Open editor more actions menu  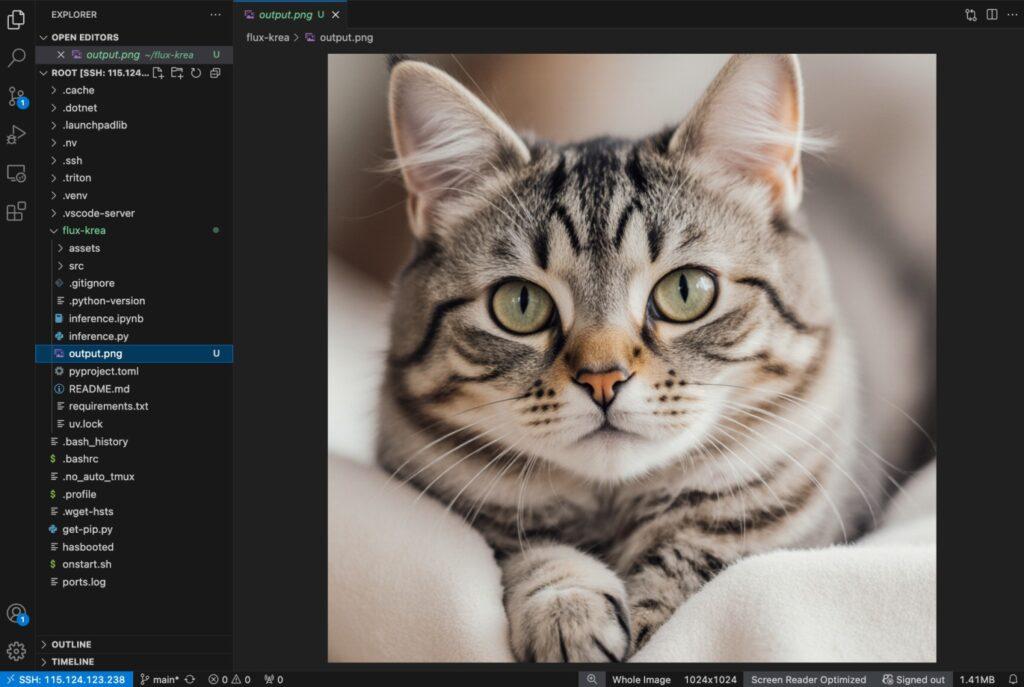pos(1012,14)
